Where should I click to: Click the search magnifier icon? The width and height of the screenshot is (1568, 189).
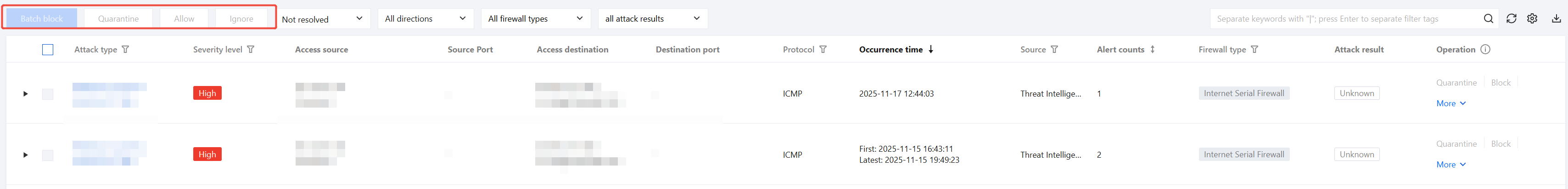(1488, 19)
